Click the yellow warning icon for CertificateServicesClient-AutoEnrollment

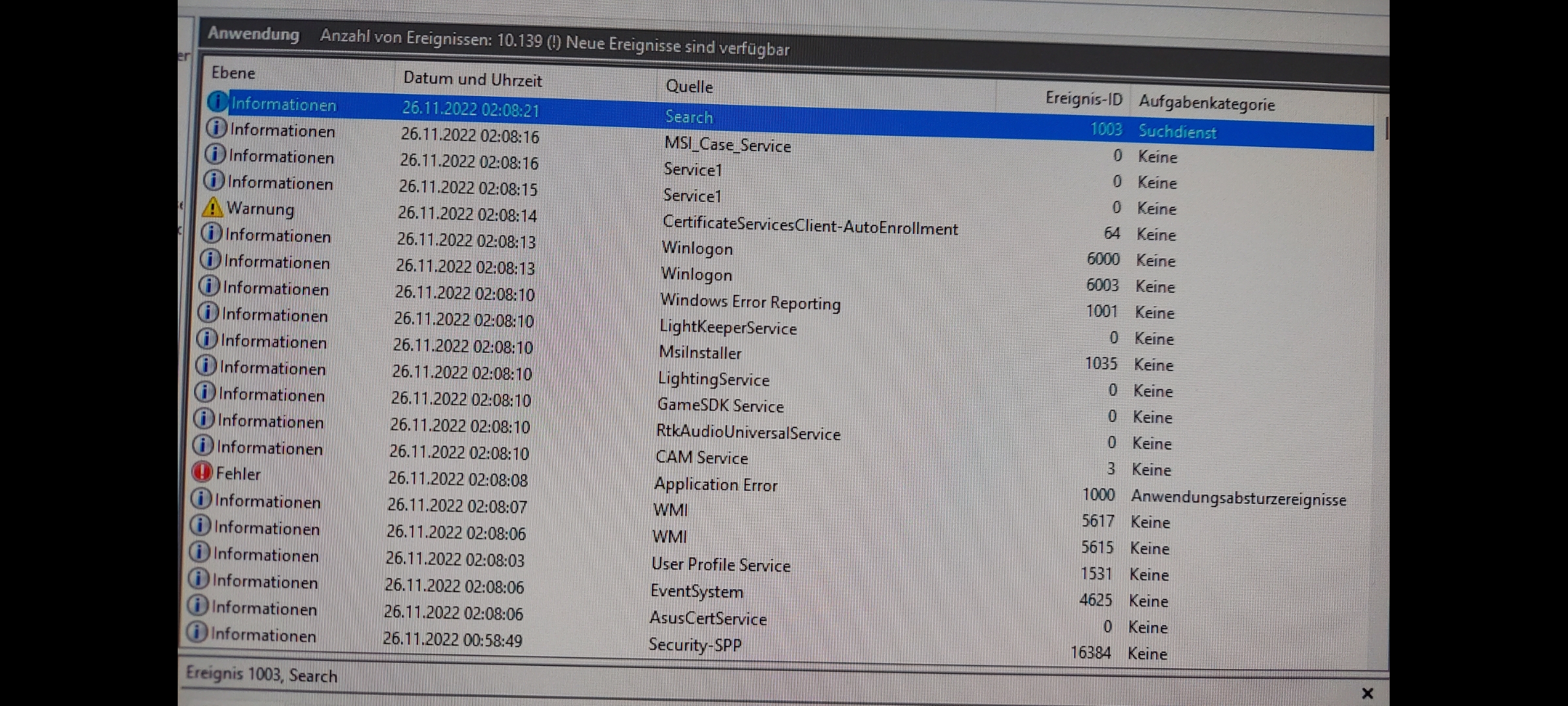coord(212,207)
